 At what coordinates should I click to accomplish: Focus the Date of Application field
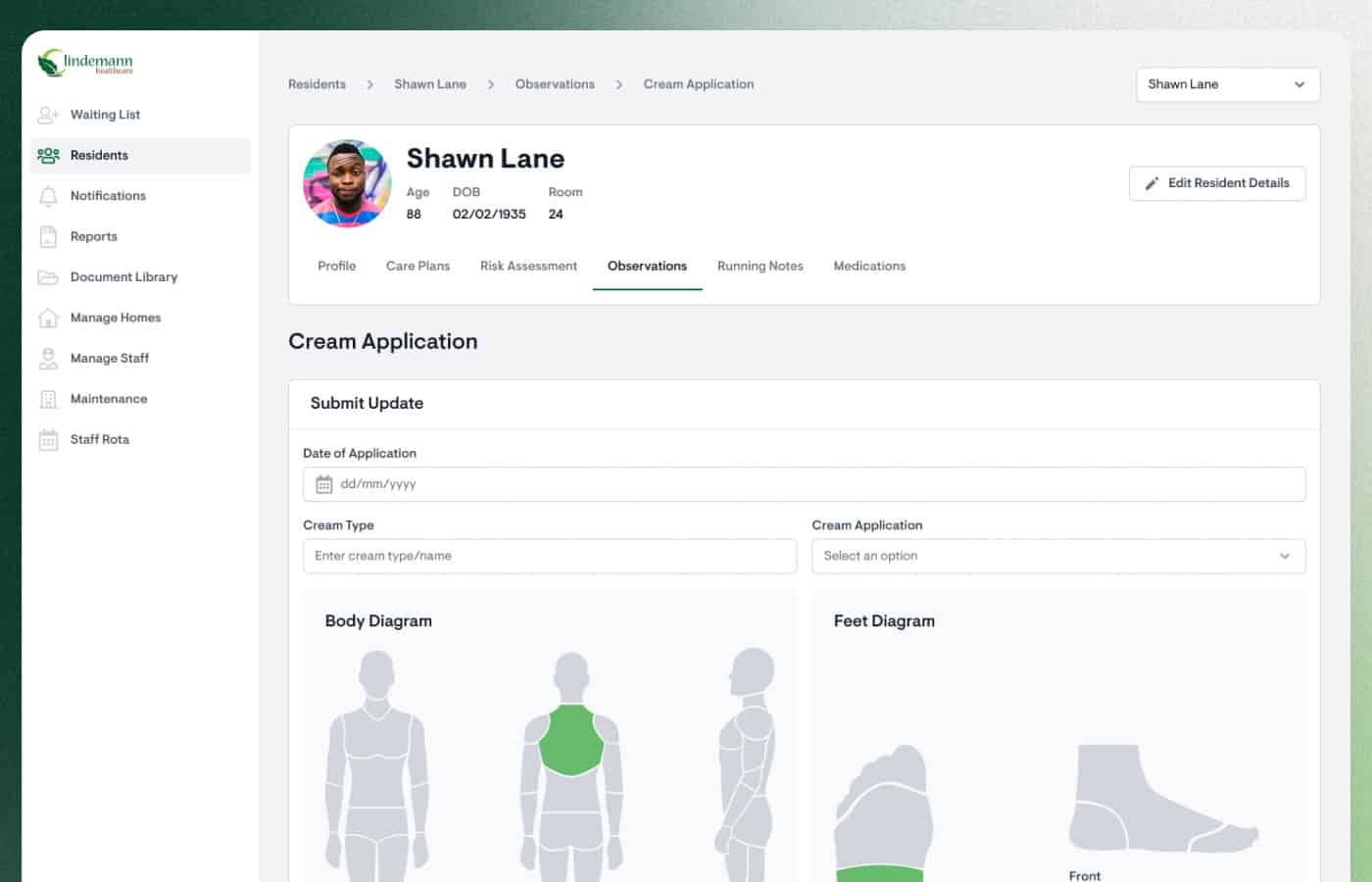[x=804, y=484]
